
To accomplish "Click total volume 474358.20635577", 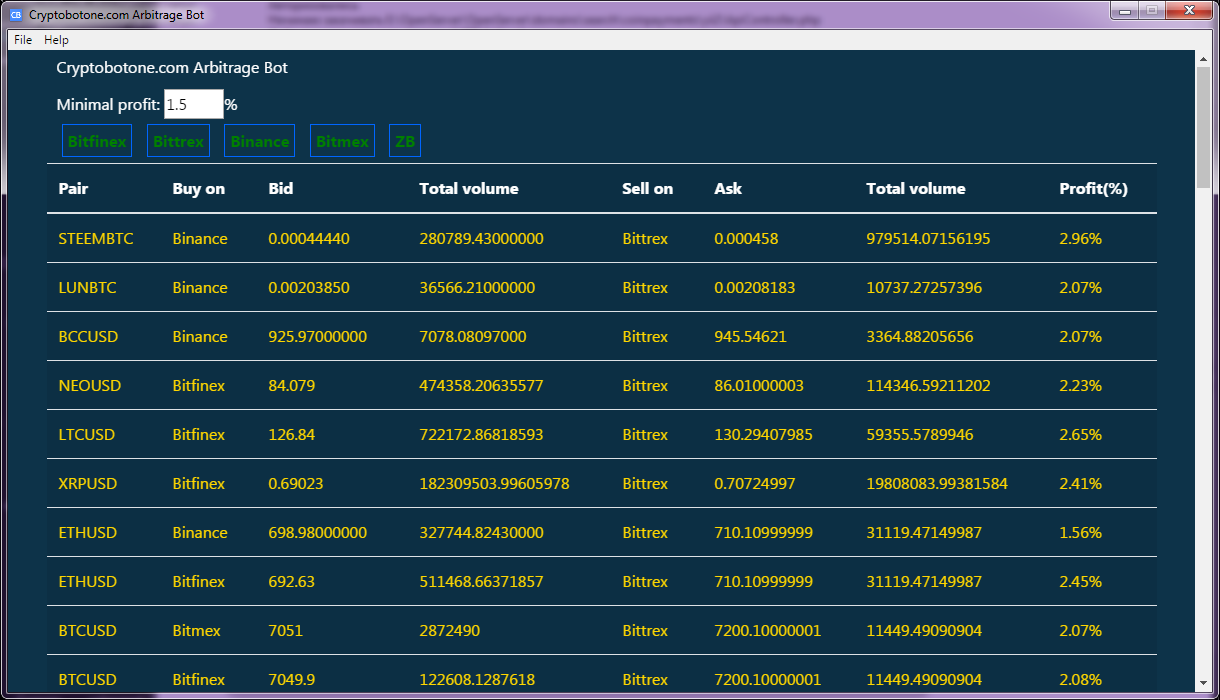I will (x=482, y=386).
